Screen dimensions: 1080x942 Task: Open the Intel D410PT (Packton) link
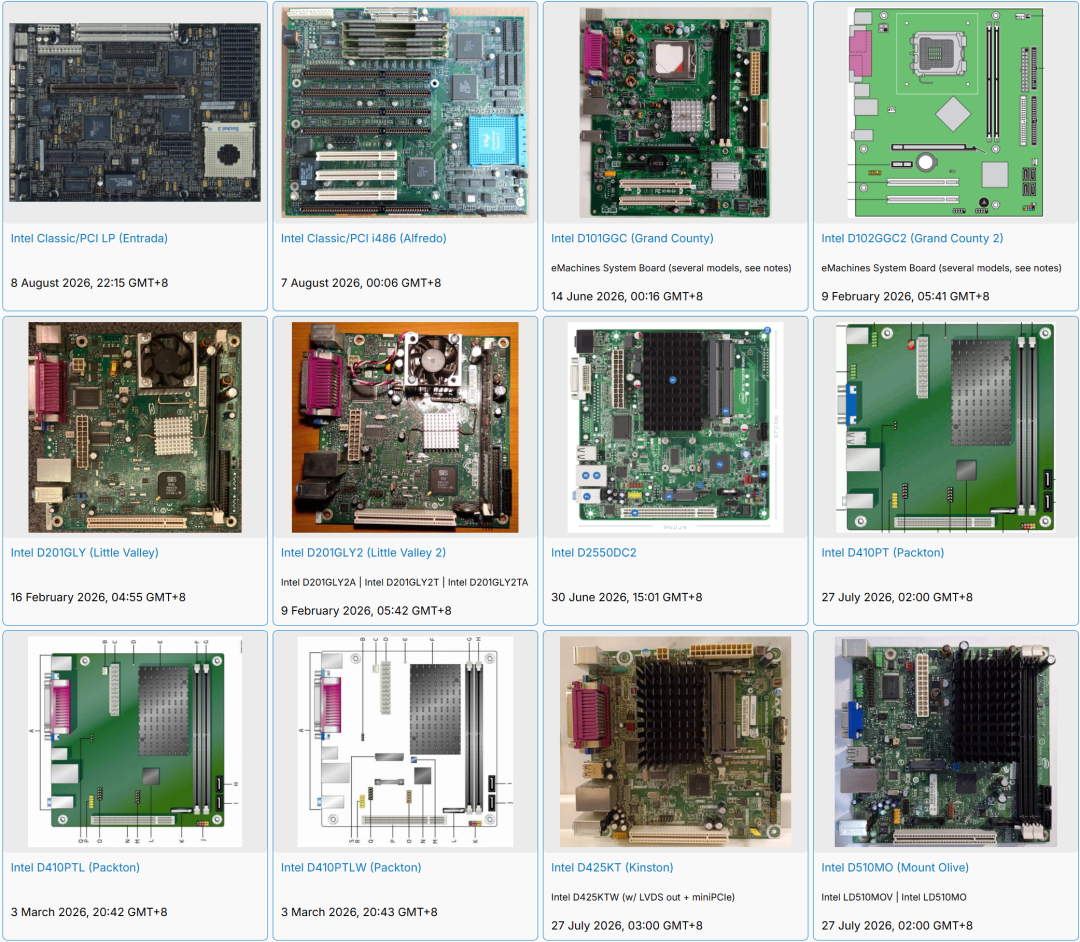coord(882,552)
